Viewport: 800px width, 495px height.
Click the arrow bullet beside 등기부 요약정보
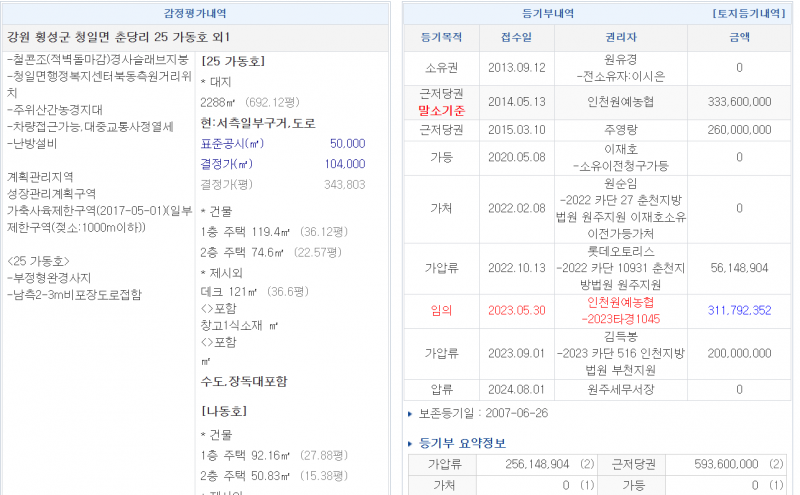coord(410,443)
